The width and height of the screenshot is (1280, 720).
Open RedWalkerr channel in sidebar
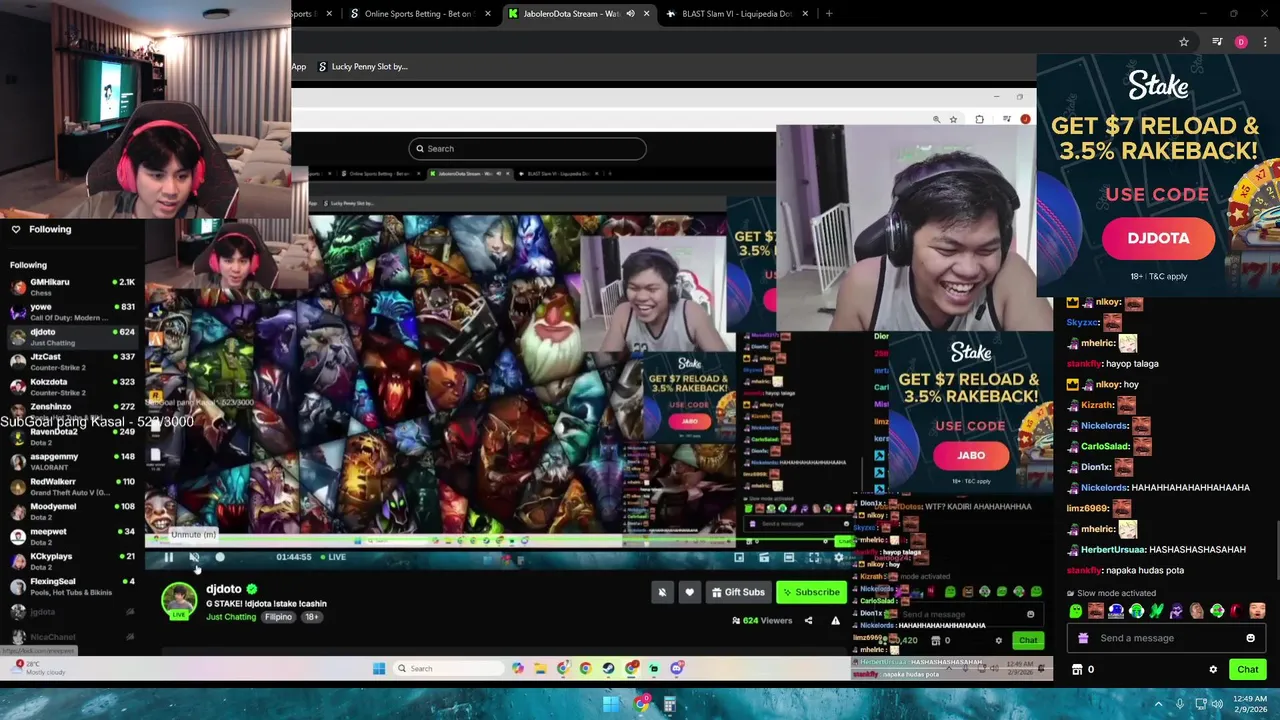point(72,486)
